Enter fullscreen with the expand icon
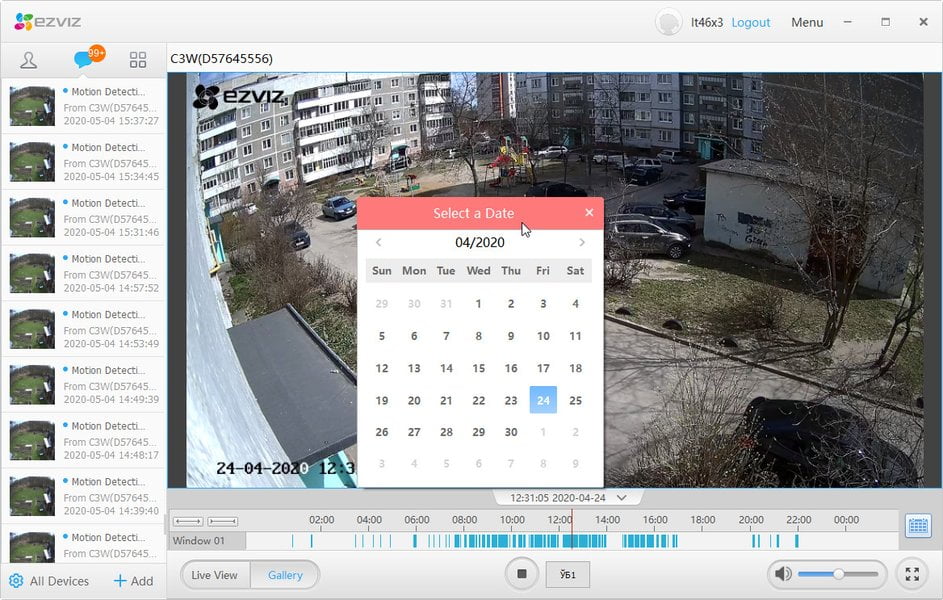 [912, 574]
